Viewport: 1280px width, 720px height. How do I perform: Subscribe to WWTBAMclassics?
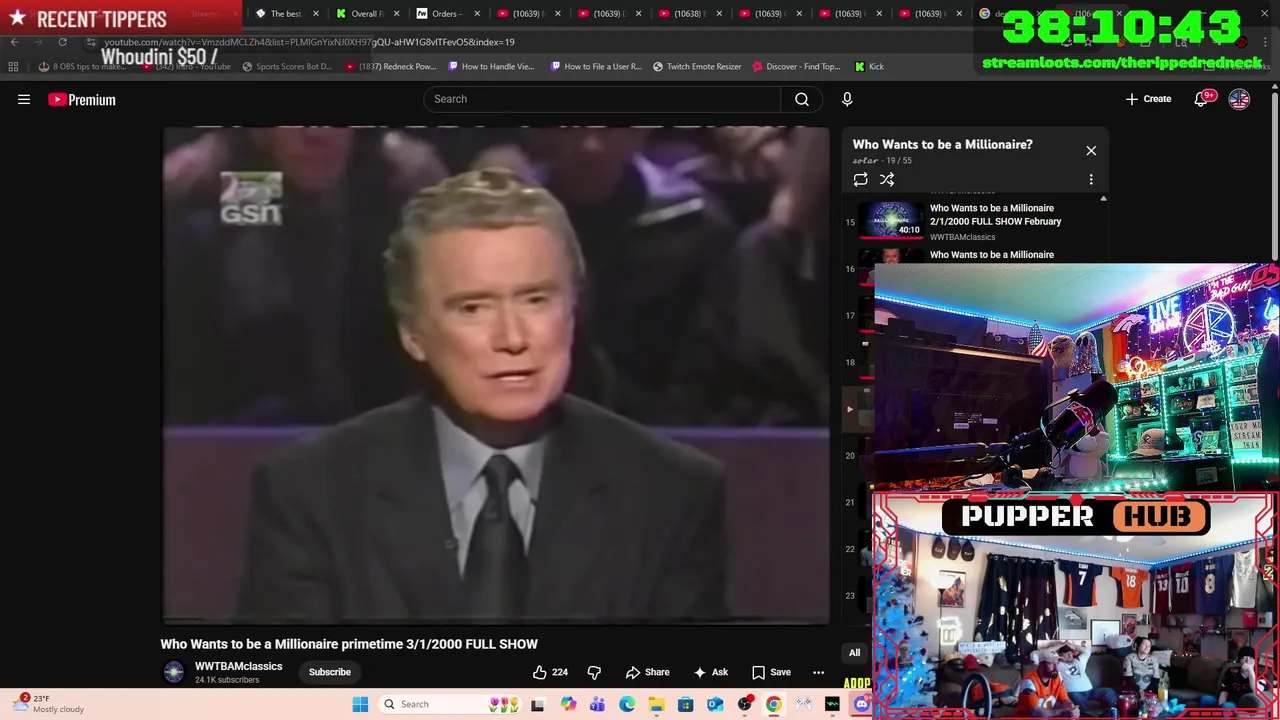pyautogui.click(x=329, y=672)
